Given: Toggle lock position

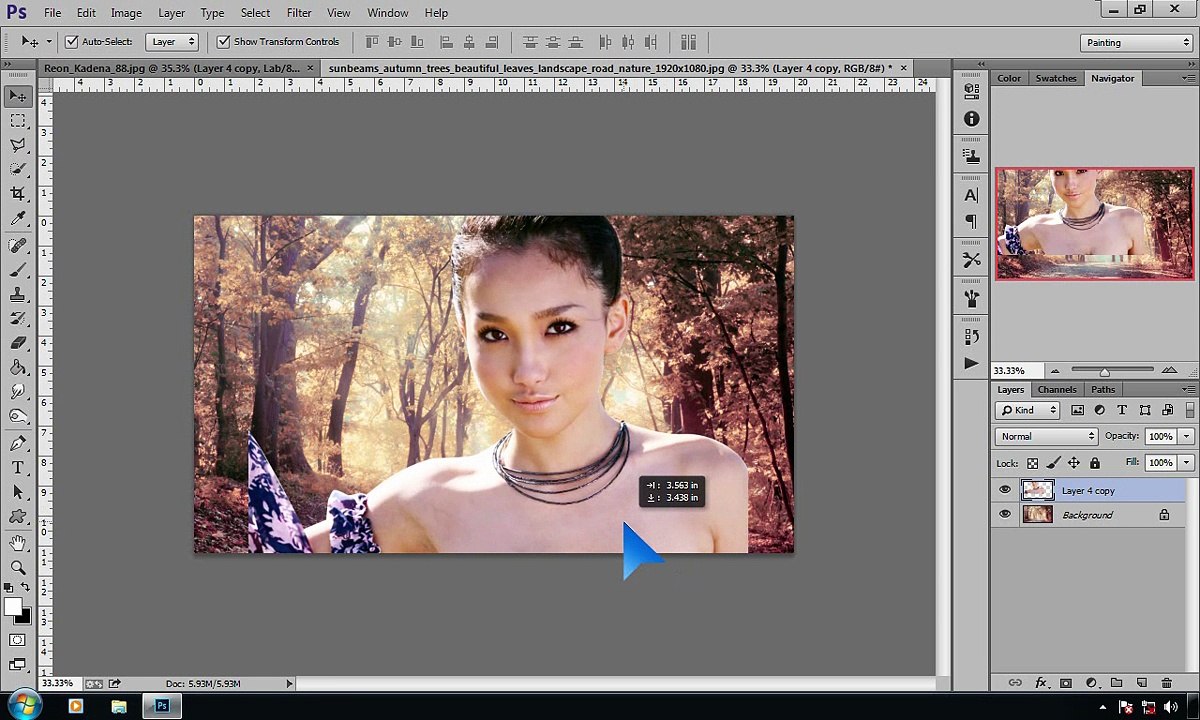Looking at the screenshot, I should pyautogui.click(x=1074, y=463).
